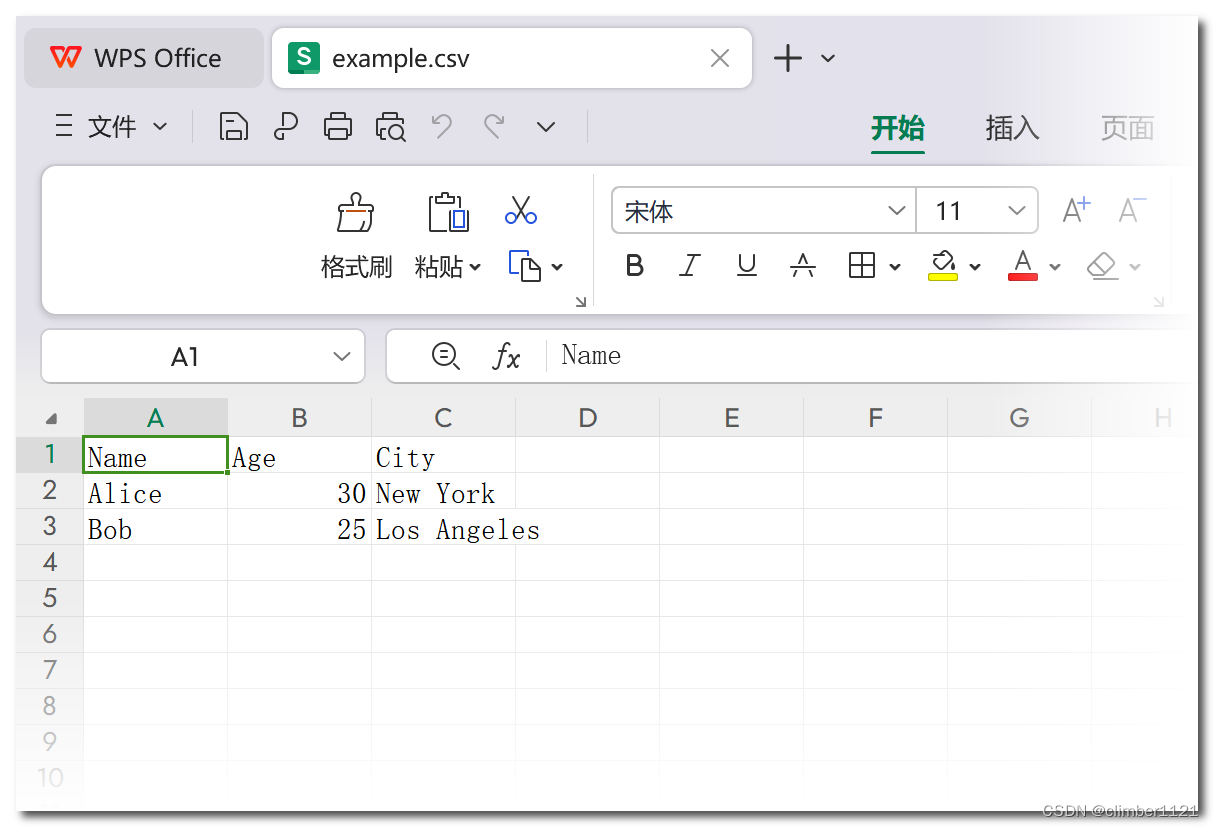Click the Redo arrow
1214x827 pixels.
pos(494,126)
